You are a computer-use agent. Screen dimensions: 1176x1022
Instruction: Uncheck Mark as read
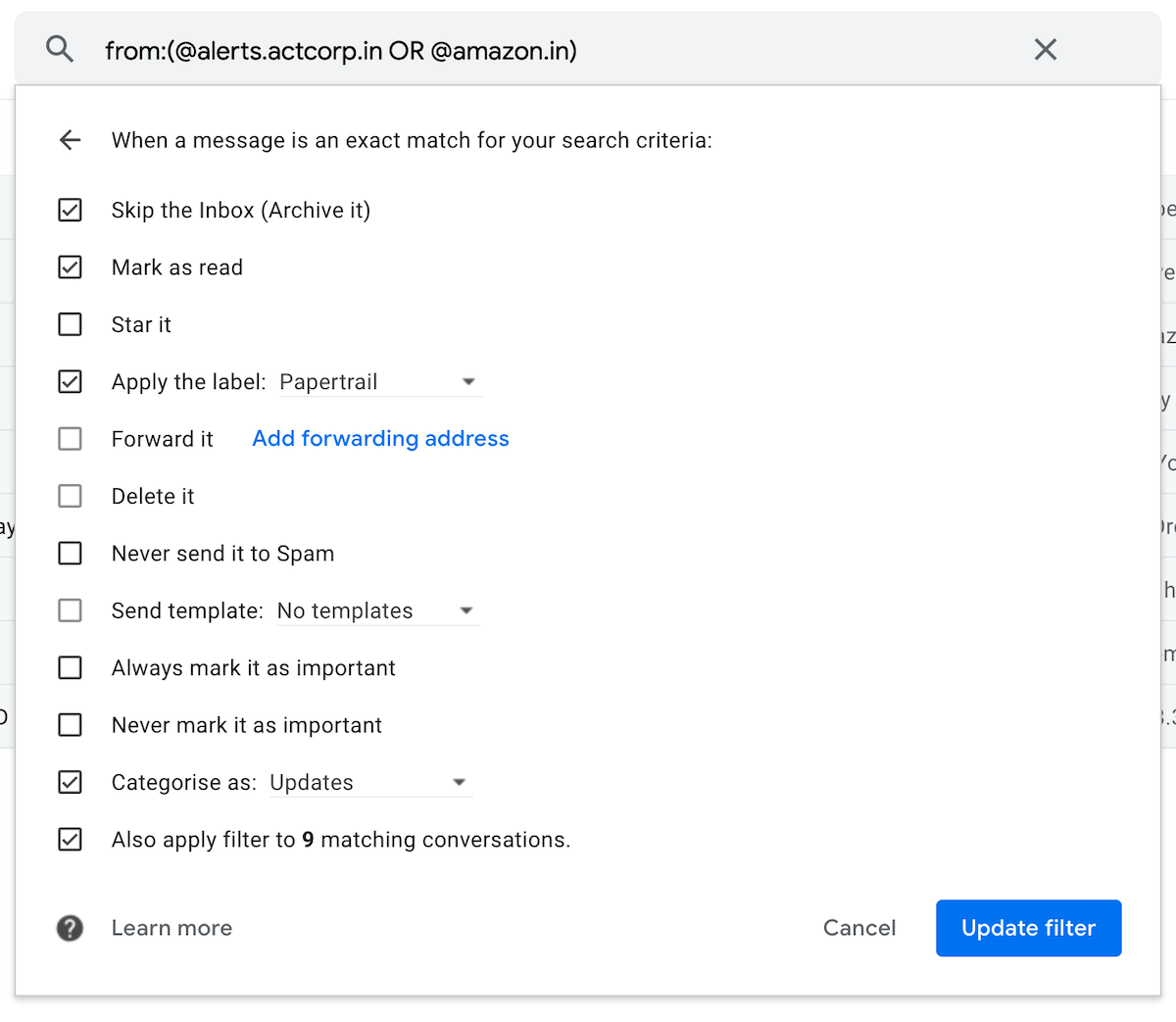[x=70, y=267]
